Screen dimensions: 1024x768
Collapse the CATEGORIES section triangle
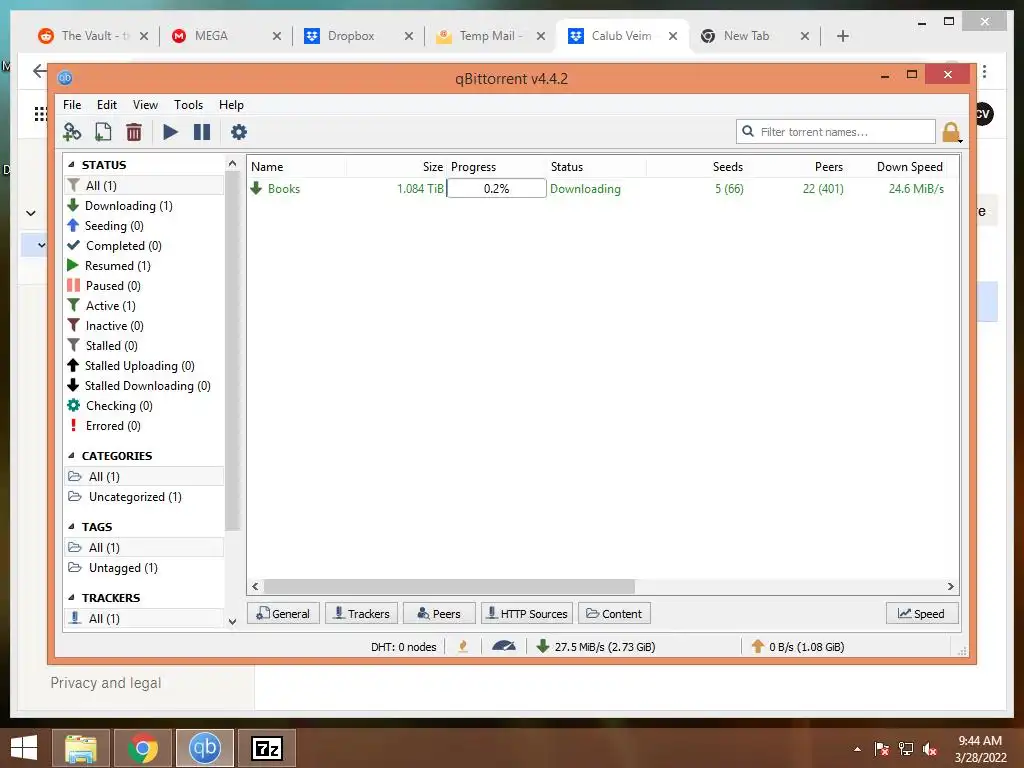tap(71, 456)
